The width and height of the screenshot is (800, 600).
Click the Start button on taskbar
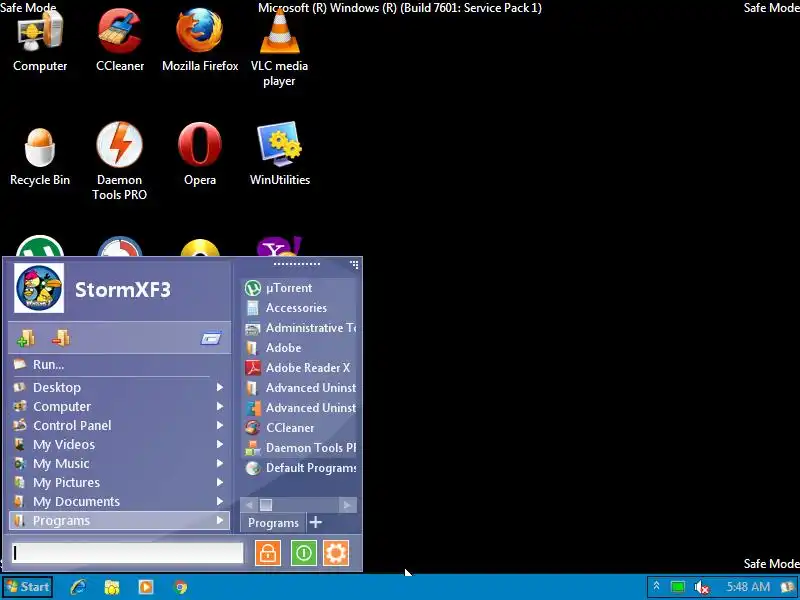click(x=27, y=587)
